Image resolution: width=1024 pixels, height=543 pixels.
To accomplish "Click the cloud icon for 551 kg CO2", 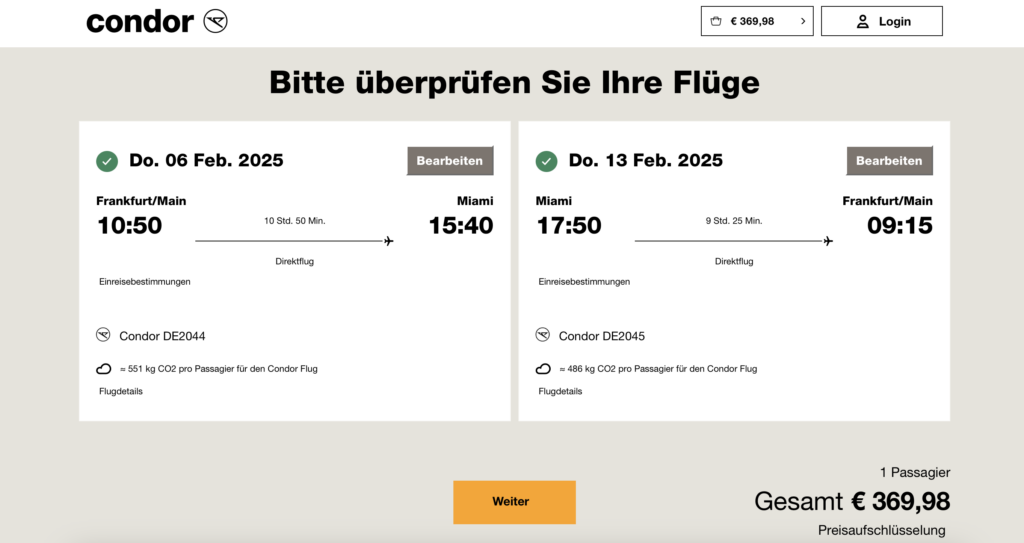I will (x=104, y=369).
